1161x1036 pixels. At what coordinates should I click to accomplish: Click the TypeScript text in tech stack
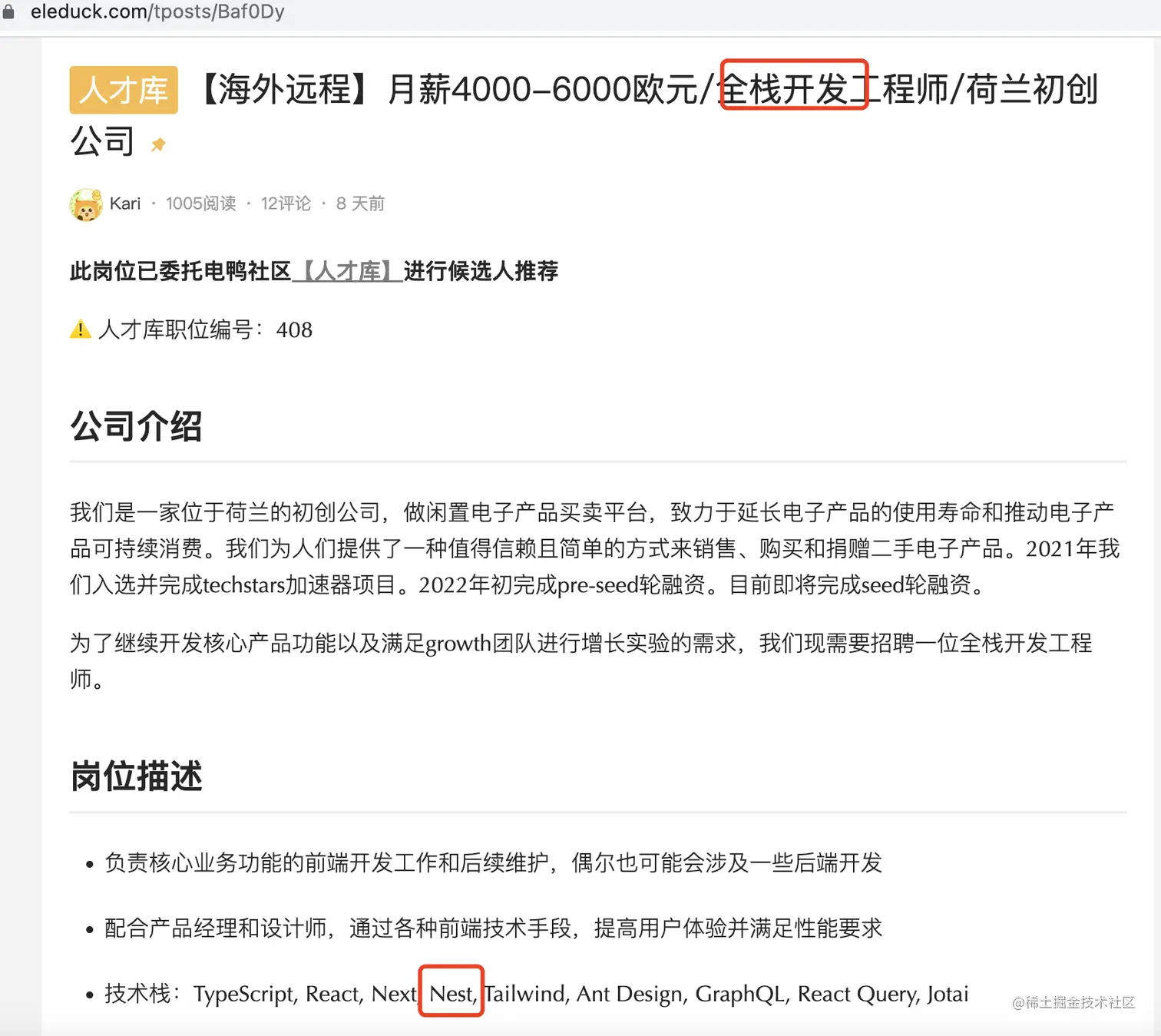click(x=244, y=994)
